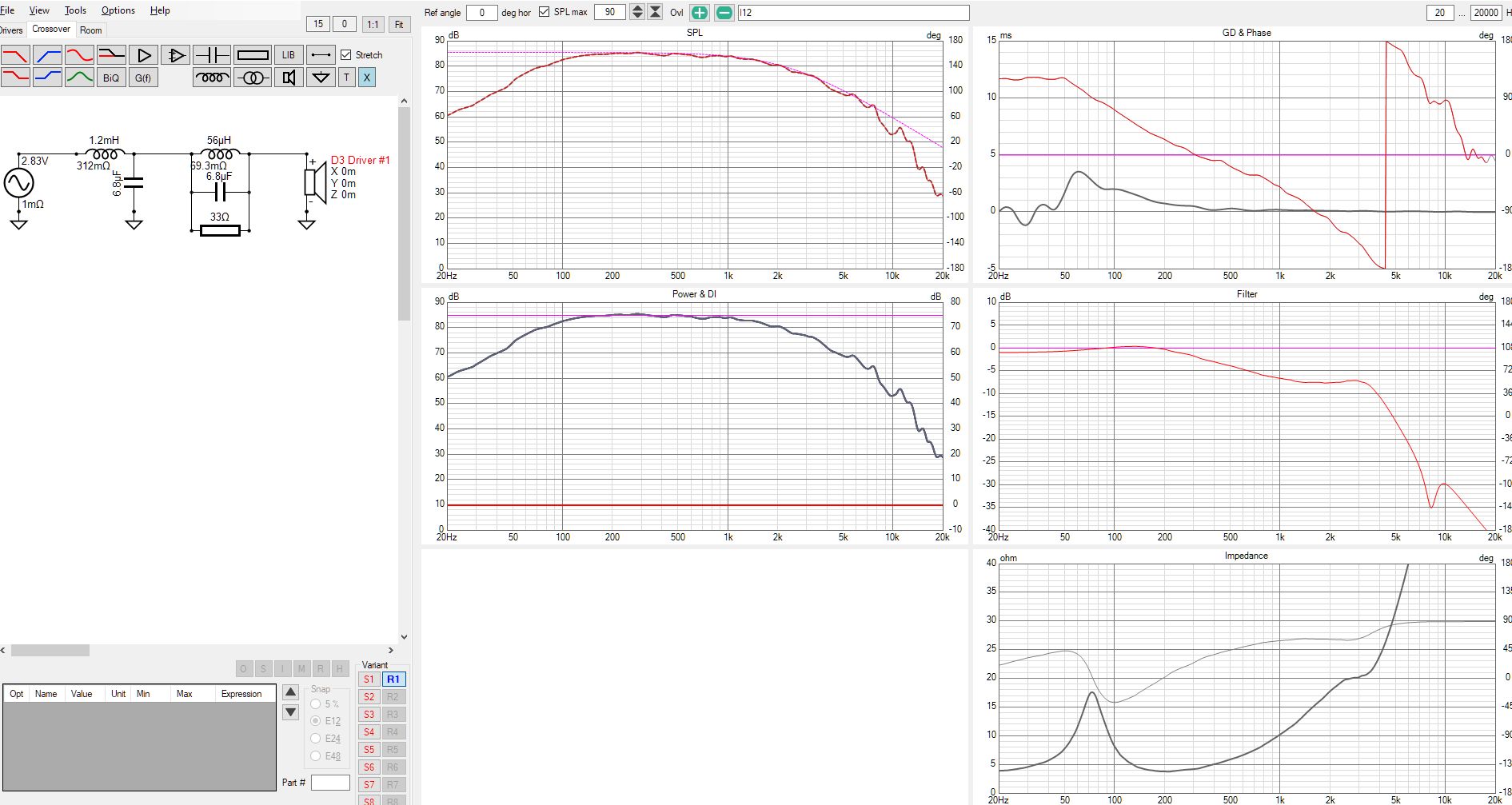Select the E24 snap radio button
1512x805 pixels.
point(316,739)
